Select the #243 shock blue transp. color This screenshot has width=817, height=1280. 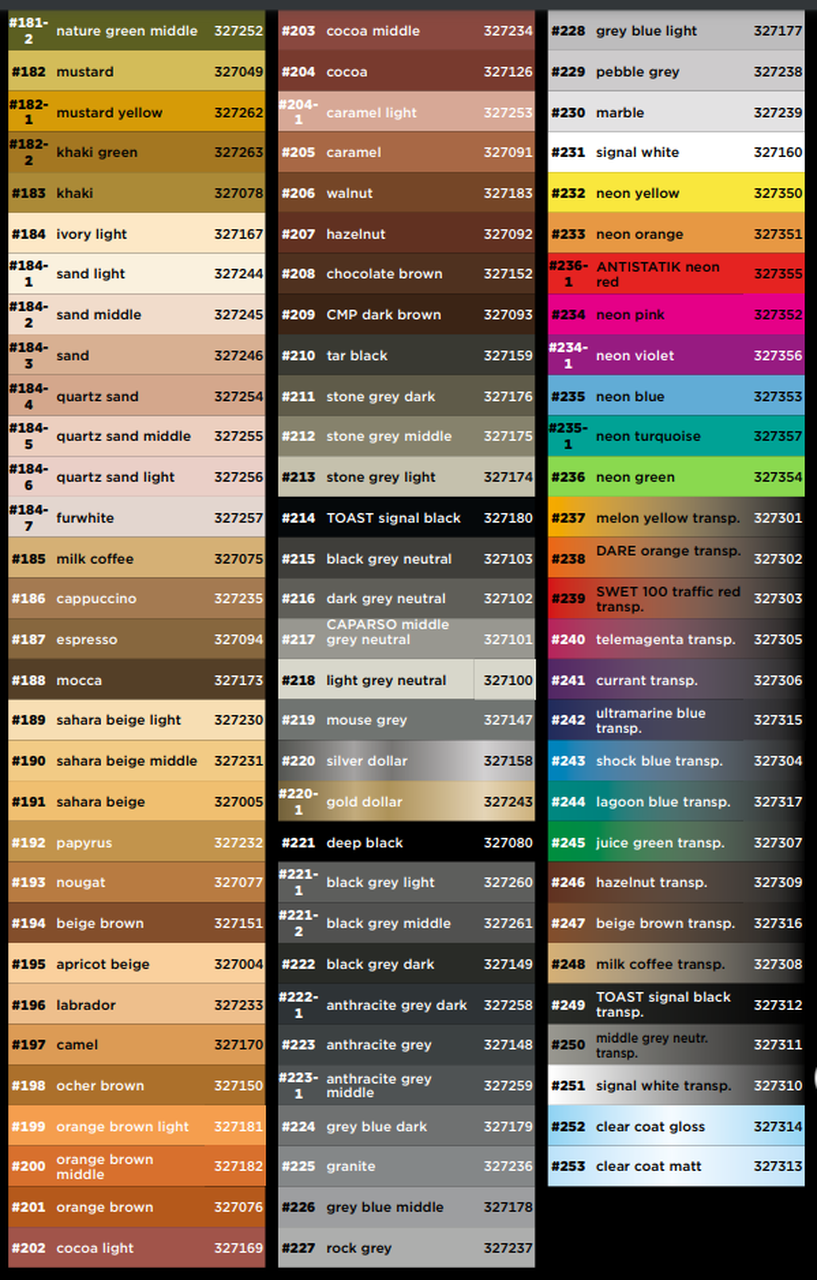click(676, 761)
